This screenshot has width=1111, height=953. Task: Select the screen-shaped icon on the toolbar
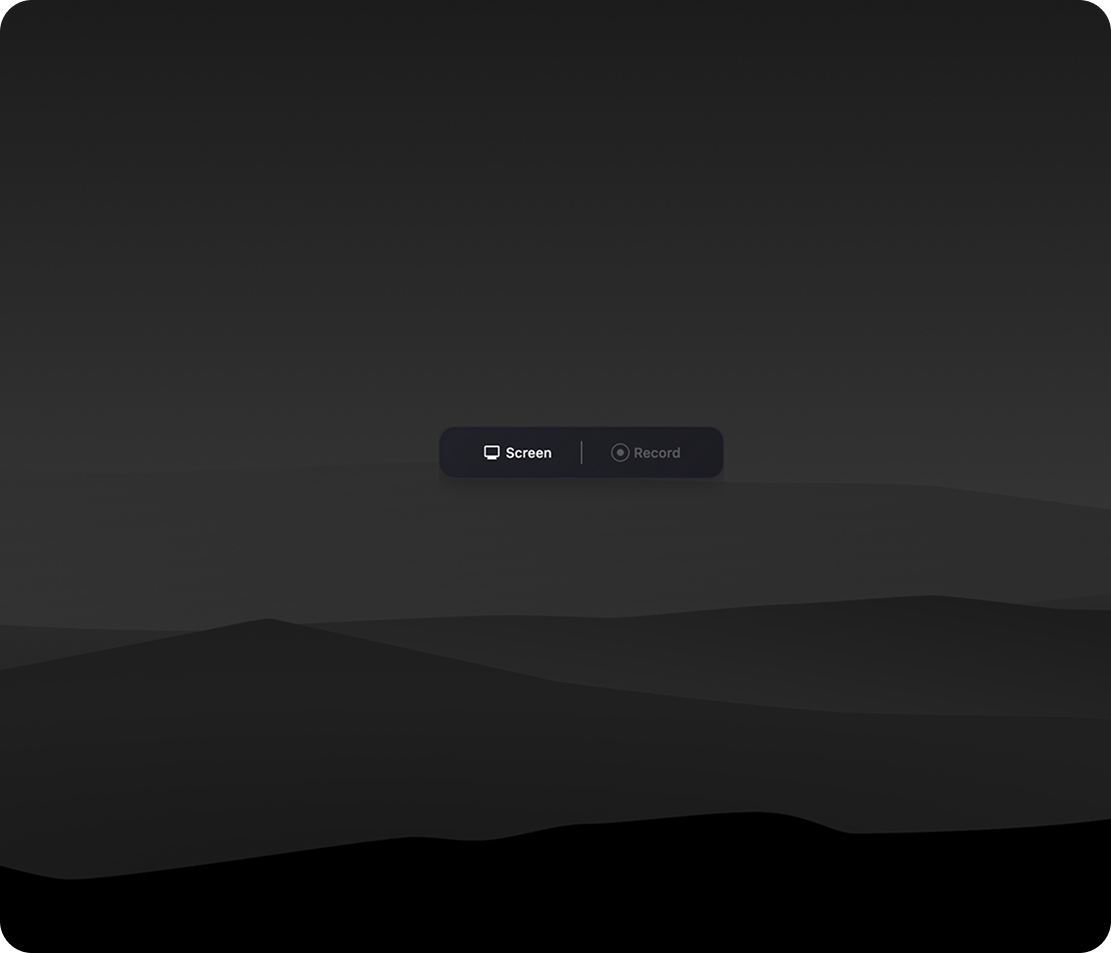[x=491, y=452]
